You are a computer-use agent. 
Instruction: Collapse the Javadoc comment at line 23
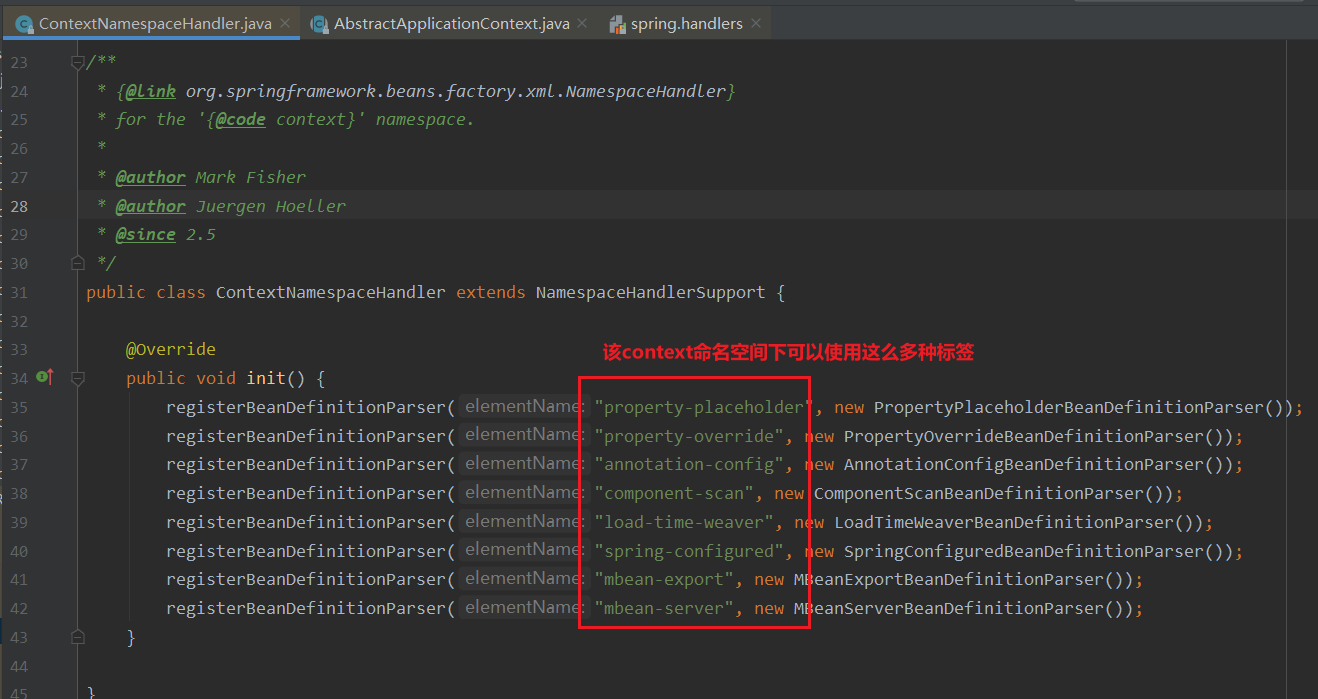78,63
